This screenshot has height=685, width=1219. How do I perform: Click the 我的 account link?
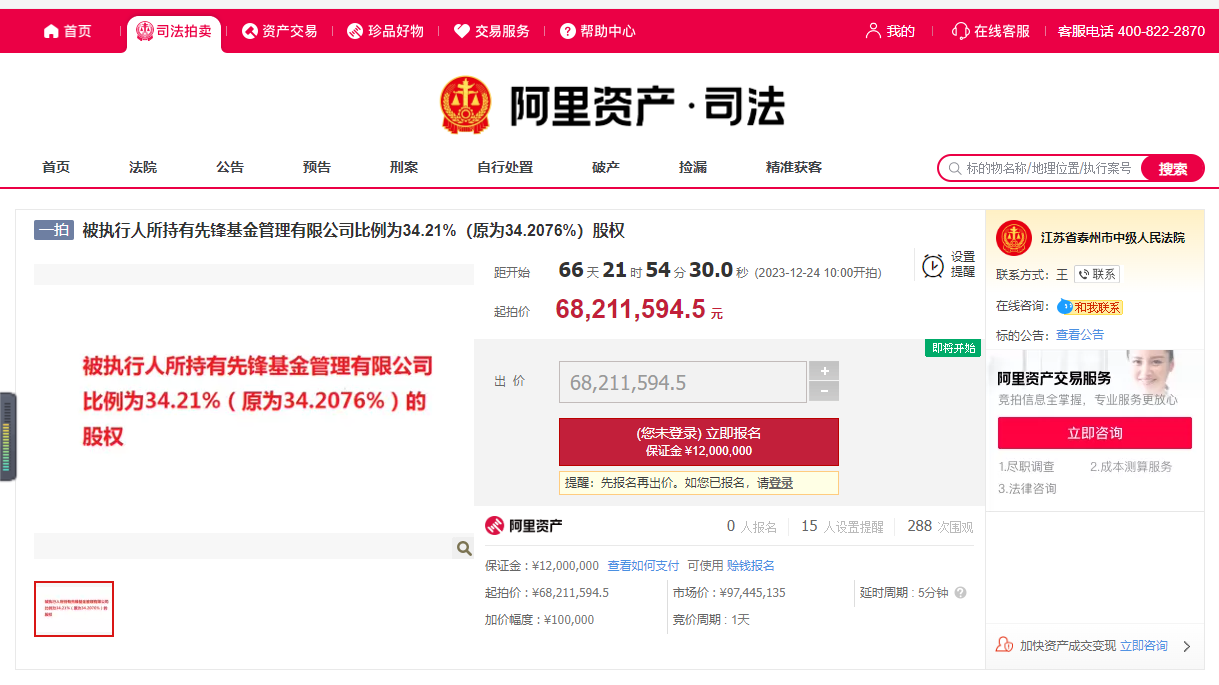click(890, 31)
